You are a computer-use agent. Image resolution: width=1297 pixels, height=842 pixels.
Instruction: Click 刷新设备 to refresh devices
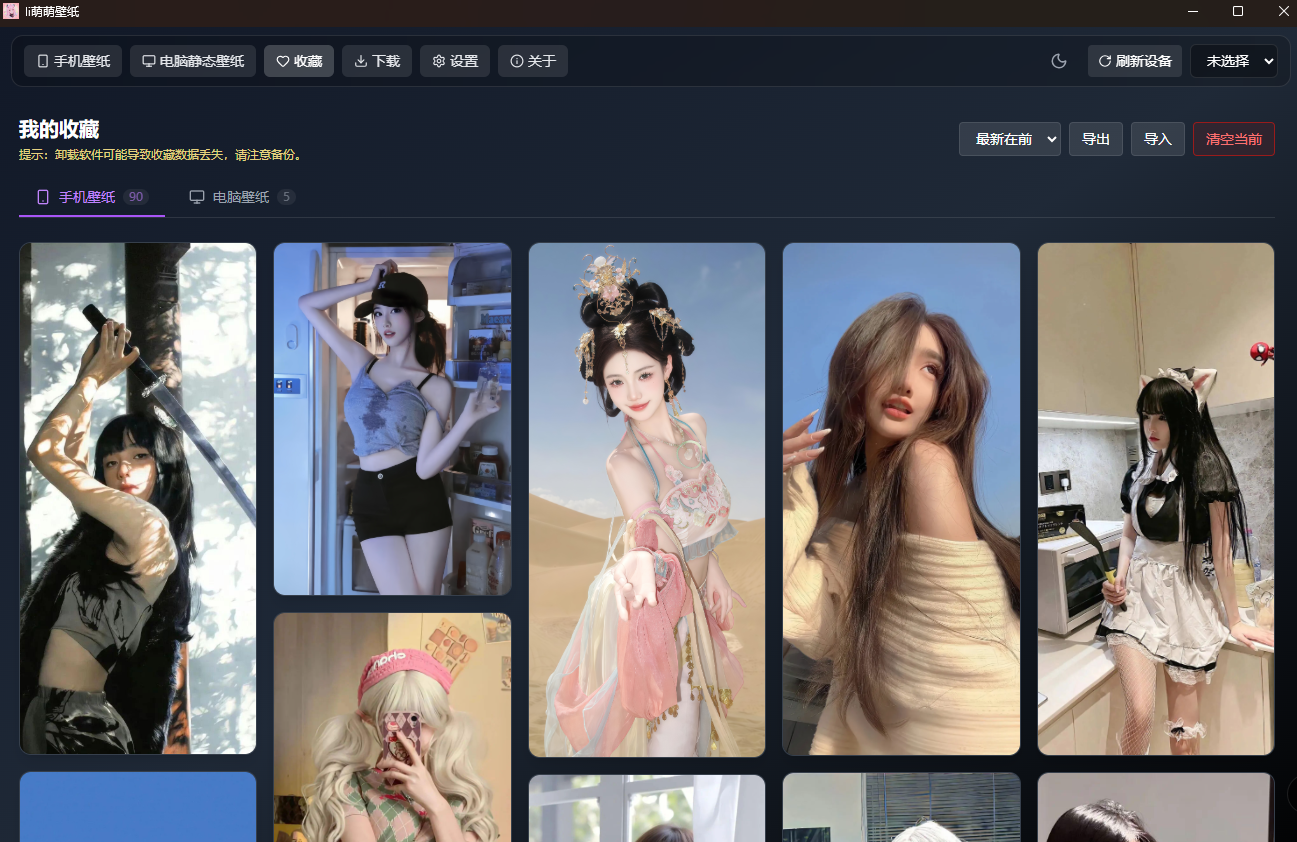[1135, 61]
